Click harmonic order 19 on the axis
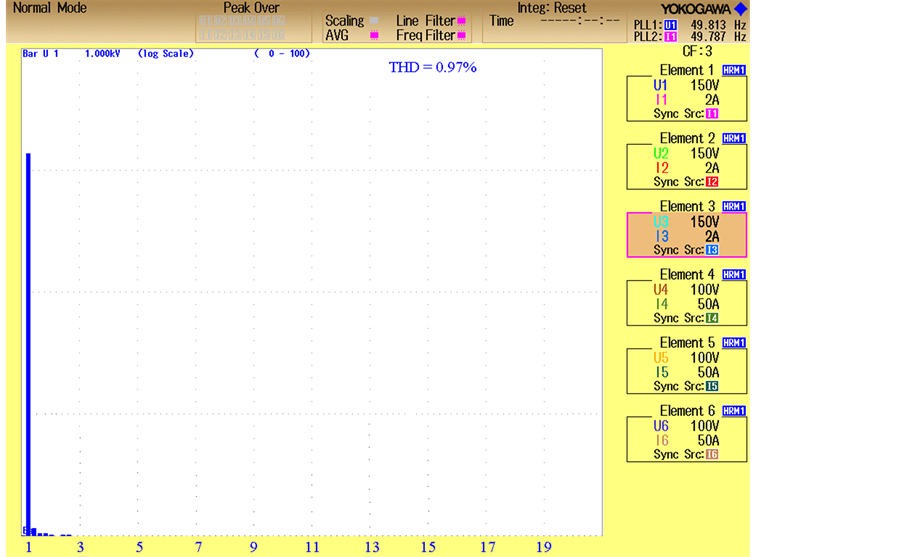 point(543,547)
